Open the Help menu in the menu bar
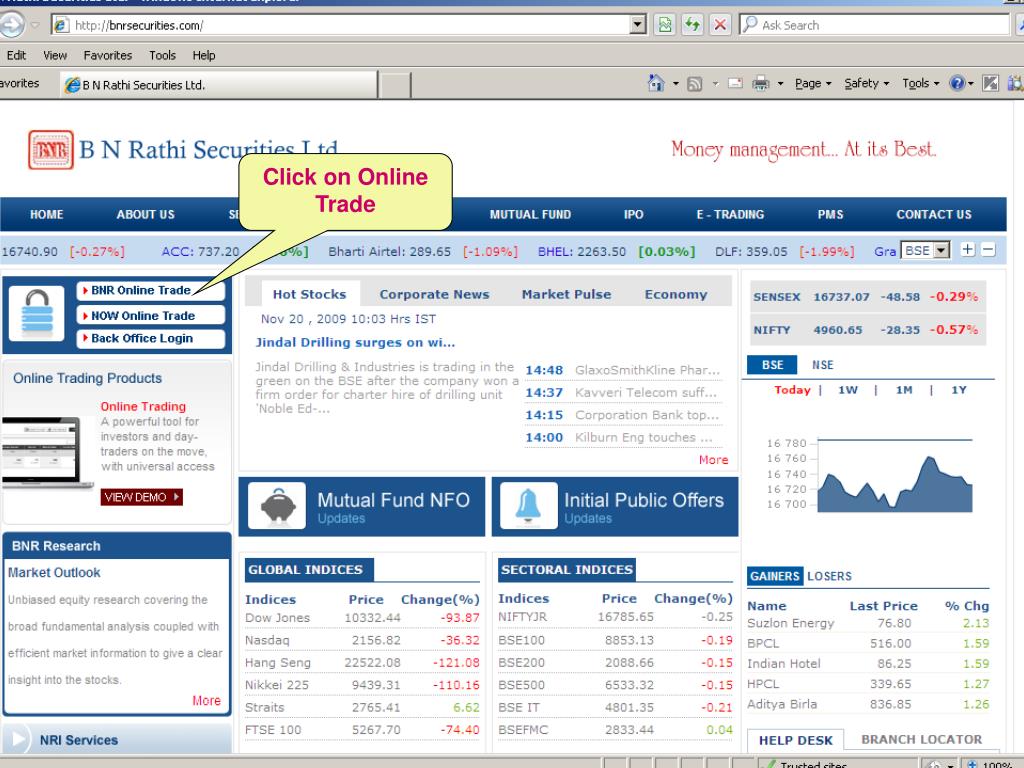The width and height of the screenshot is (1024, 768). point(204,56)
